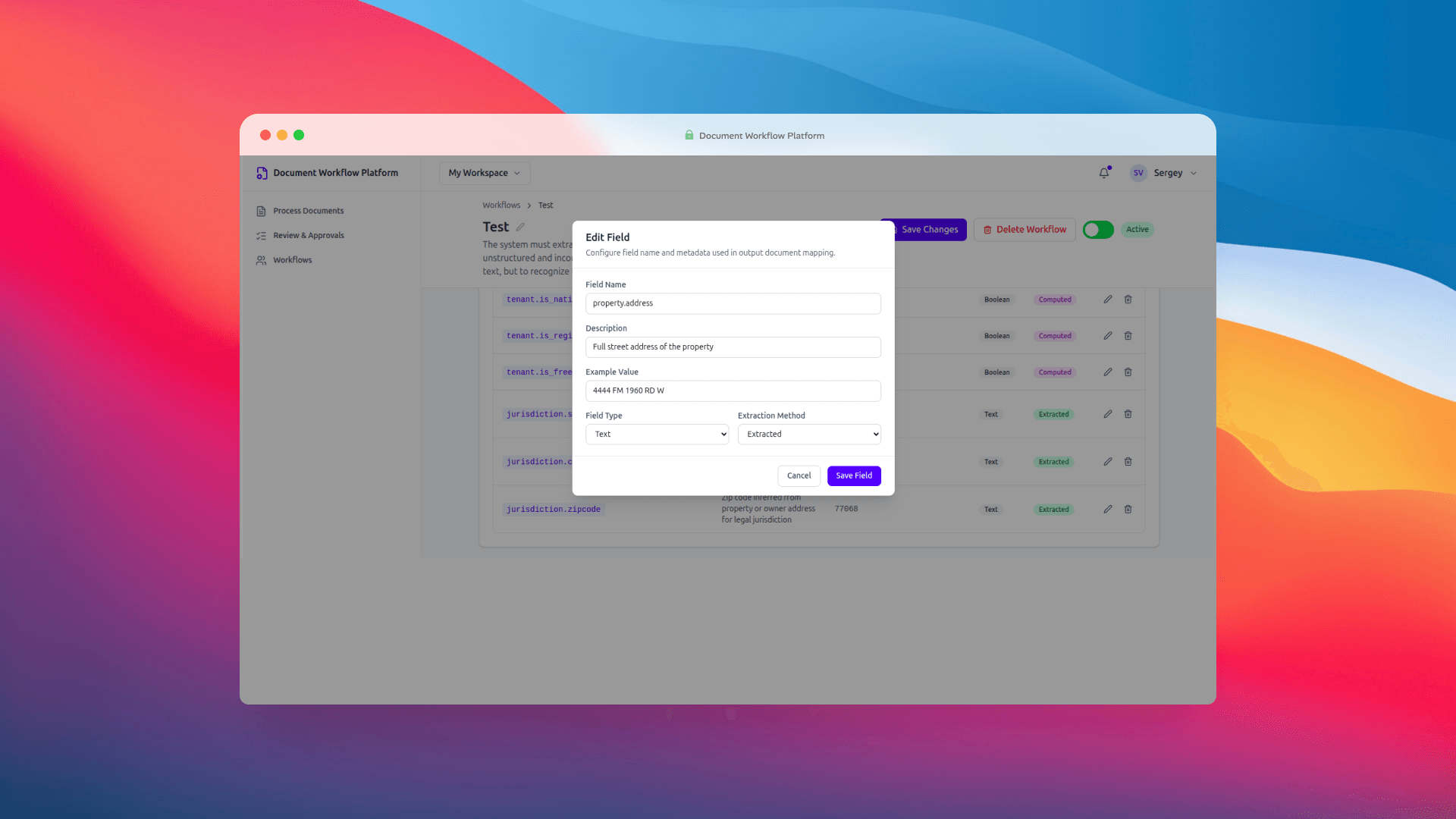Click the Workflows sidebar icon
This screenshot has height=819, width=1456.
[x=261, y=260]
